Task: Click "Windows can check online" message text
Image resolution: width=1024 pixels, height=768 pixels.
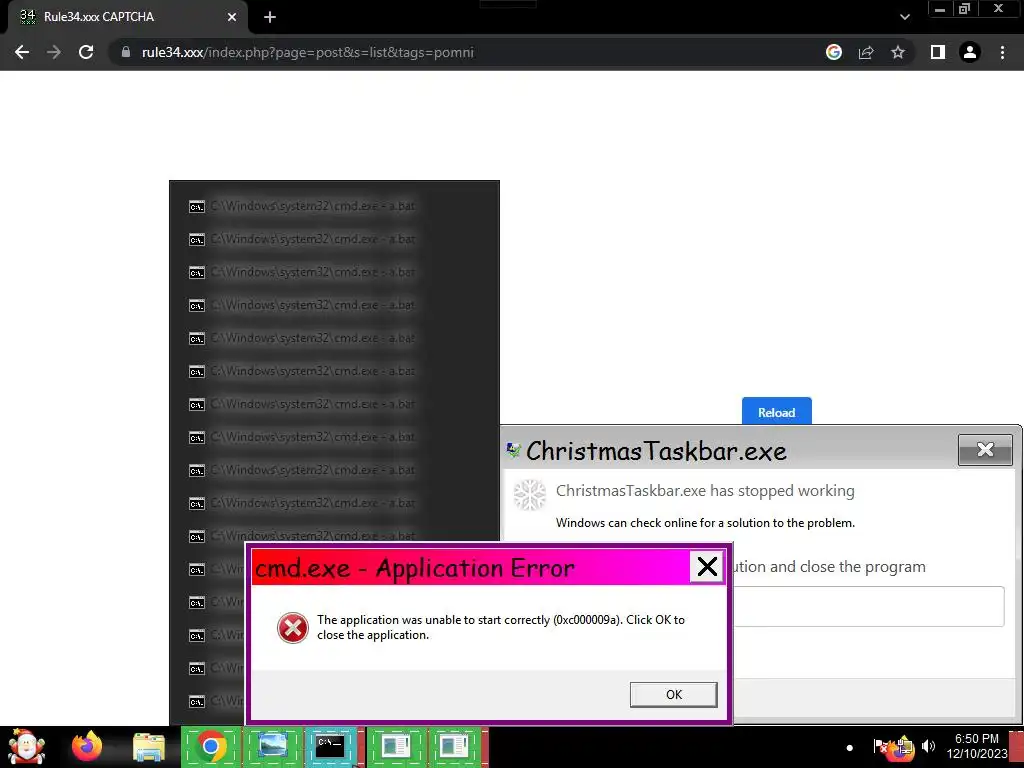Action: pyautogui.click(x=705, y=522)
